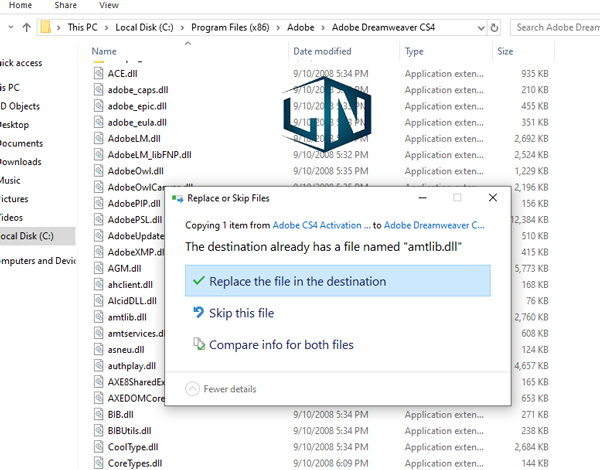The image size is (600, 470).
Task: Click the AdobeLM.dll file icon
Action: [x=98, y=138]
